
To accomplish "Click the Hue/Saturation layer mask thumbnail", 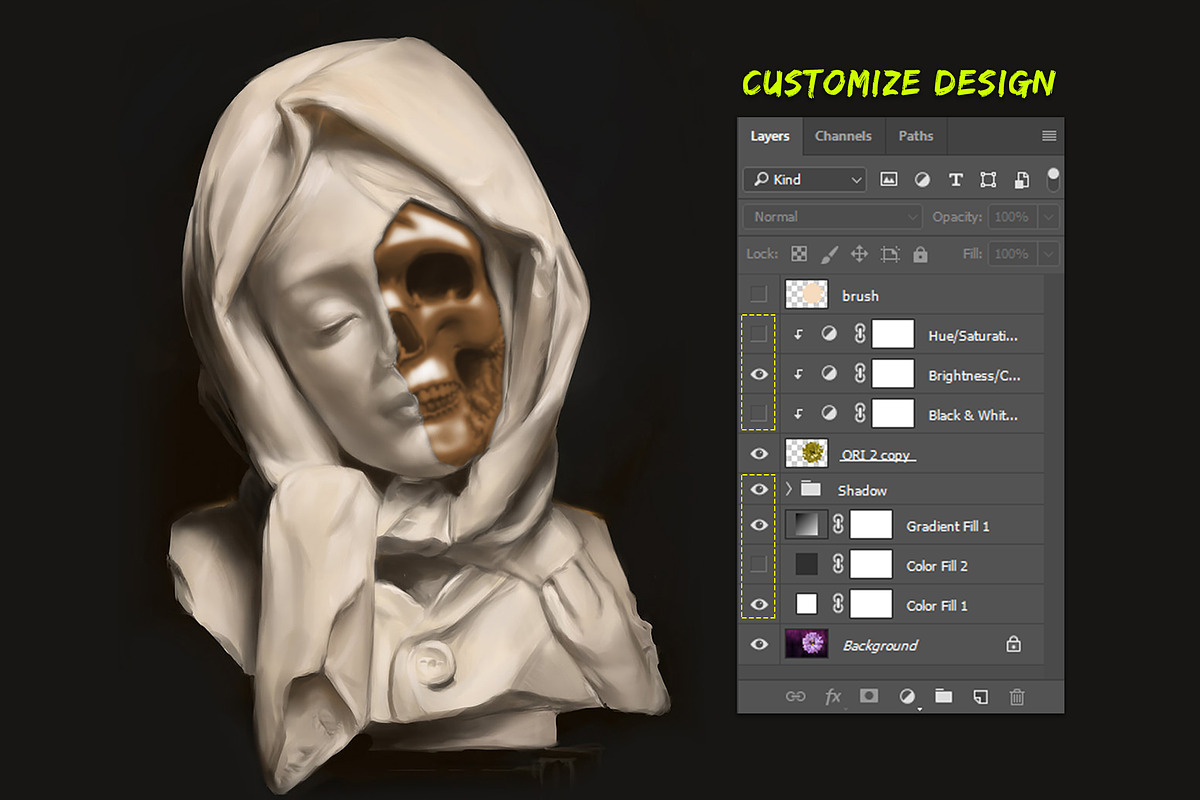I will [893, 335].
